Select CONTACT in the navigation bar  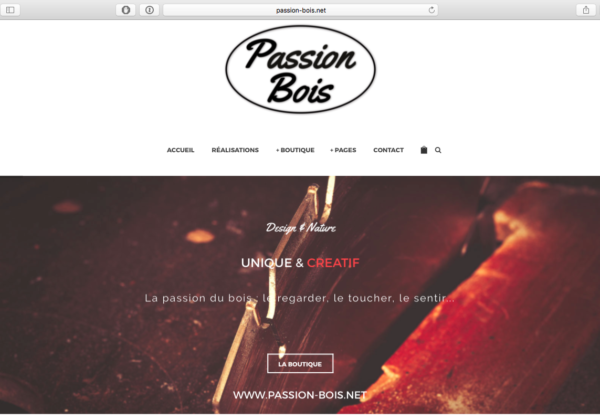[388, 150]
